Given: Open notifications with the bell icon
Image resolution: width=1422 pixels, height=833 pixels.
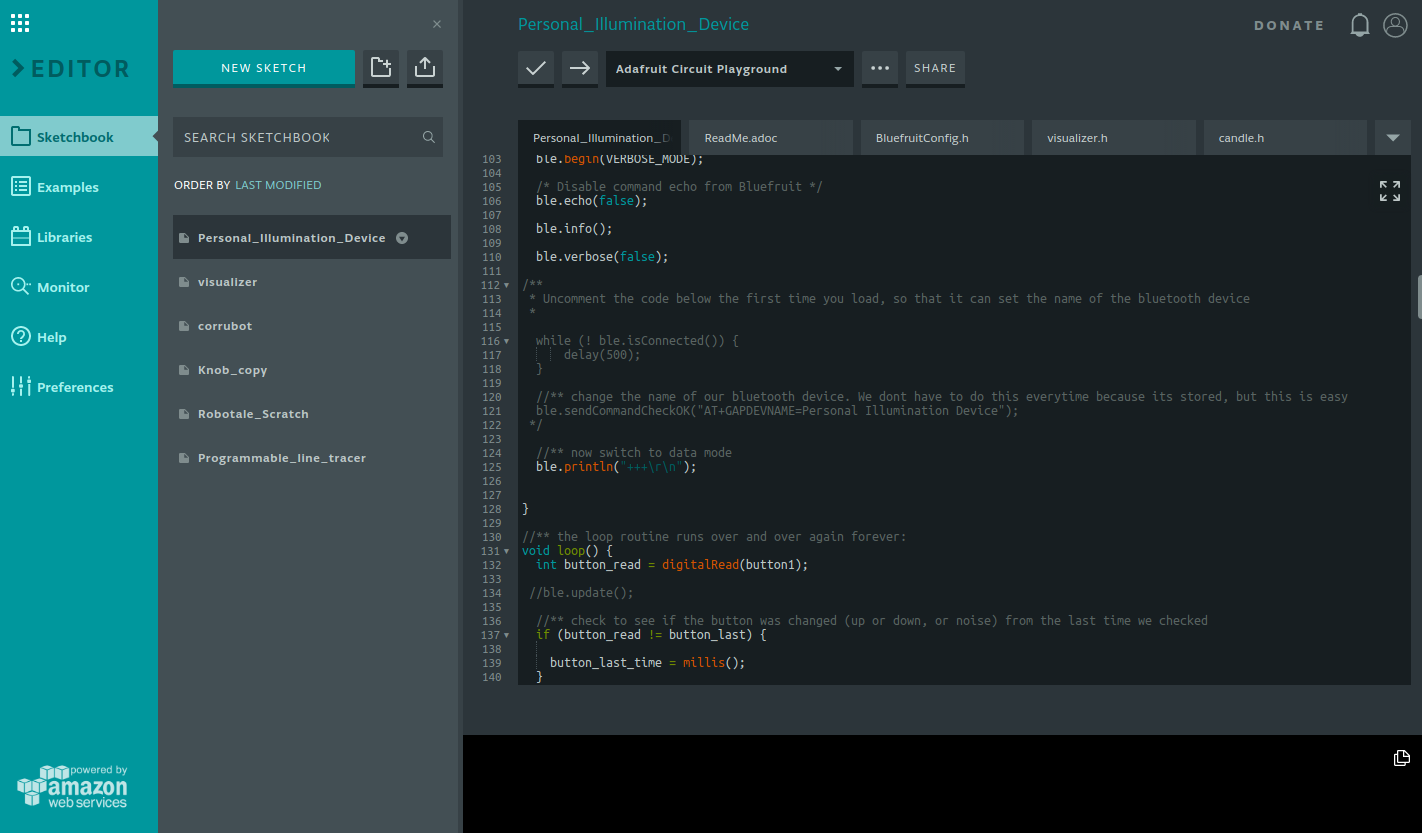Looking at the screenshot, I should (1360, 25).
